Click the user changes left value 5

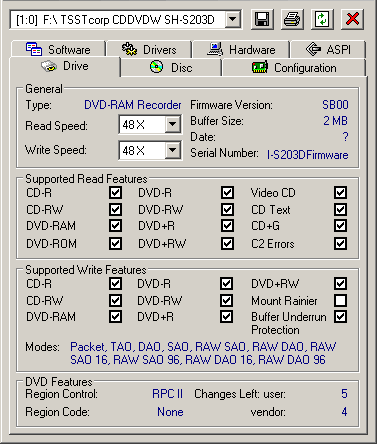(344, 394)
